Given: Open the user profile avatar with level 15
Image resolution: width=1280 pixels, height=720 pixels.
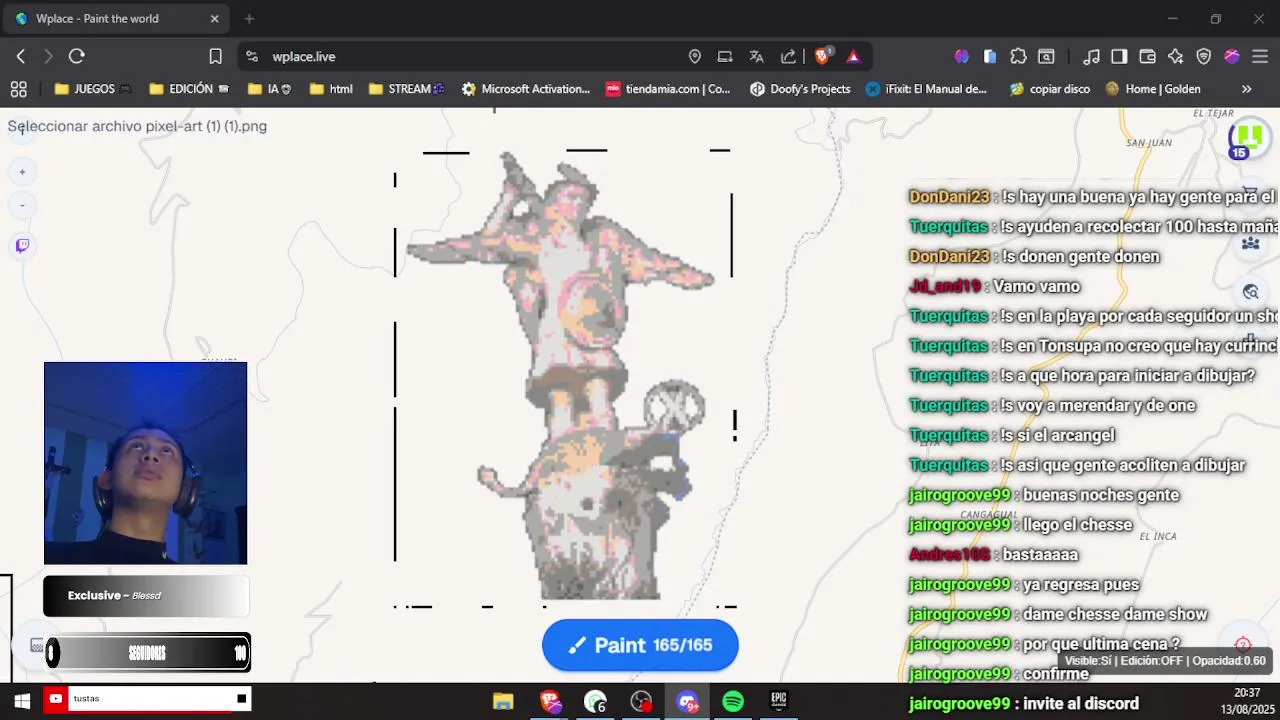Looking at the screenshot, I should click(x=1249, y=139).
